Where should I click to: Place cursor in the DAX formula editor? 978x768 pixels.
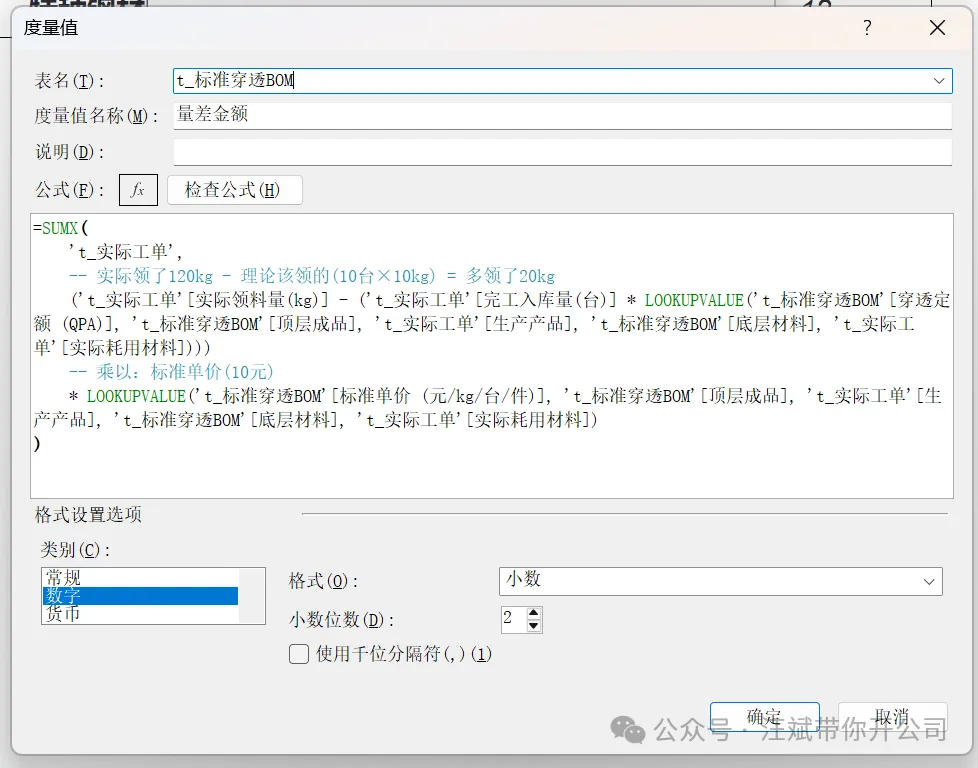click(491, 356)
